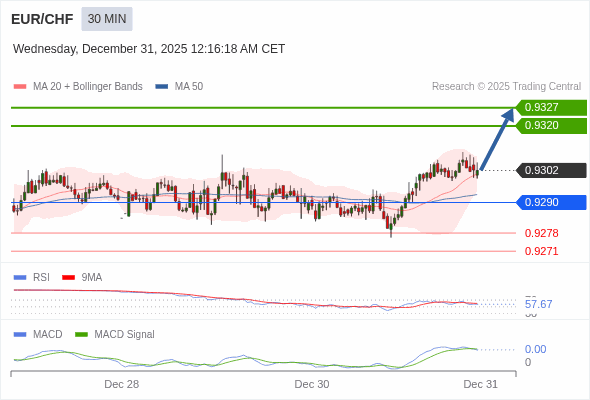Click the 0.9320 resistance price tag
Screen dimensions: 590x400
tap(551, 126)
